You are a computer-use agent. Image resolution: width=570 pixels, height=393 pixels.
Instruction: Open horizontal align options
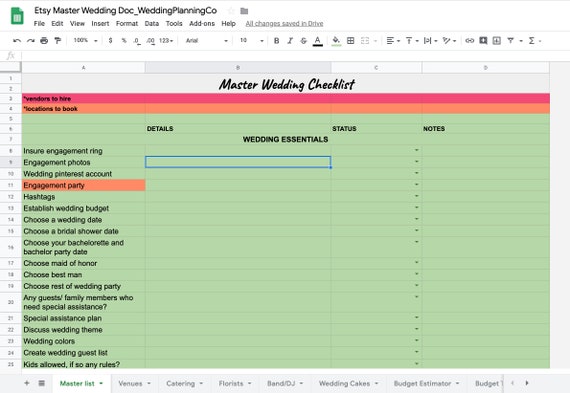(393, 41)
